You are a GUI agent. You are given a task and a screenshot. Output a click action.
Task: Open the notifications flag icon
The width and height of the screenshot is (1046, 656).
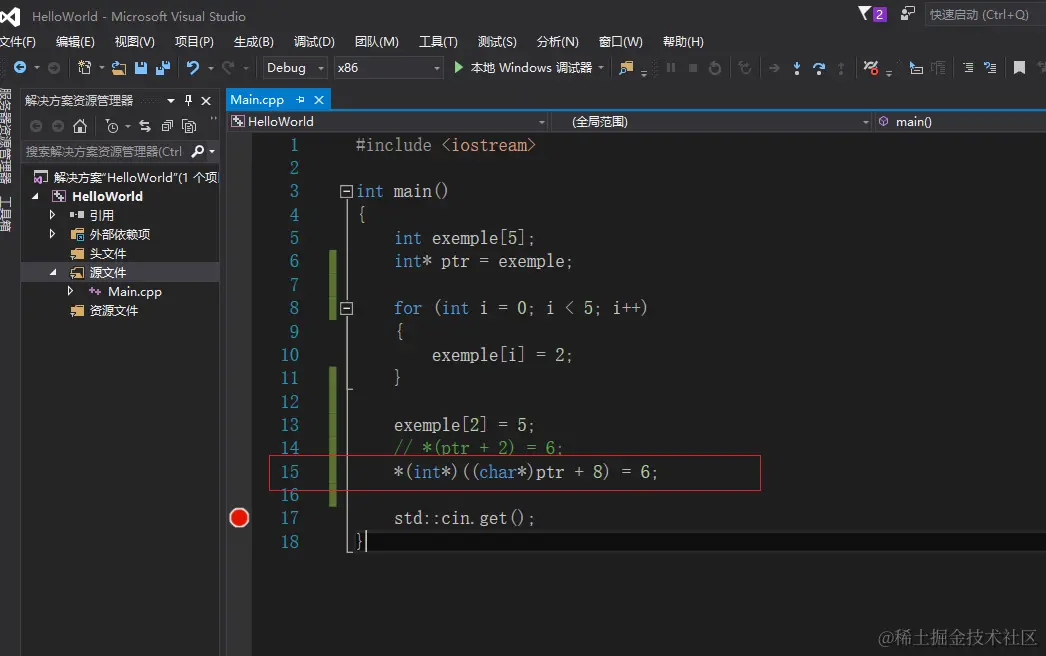865,13
